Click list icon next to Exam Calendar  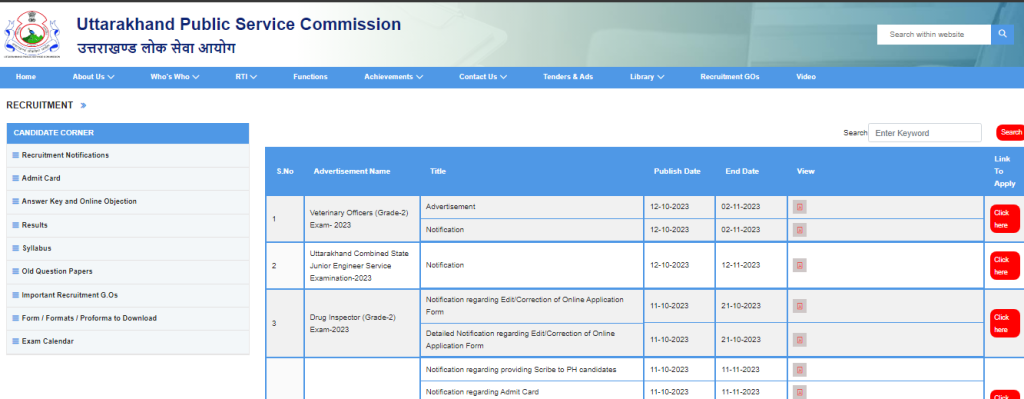pos(16,342)
